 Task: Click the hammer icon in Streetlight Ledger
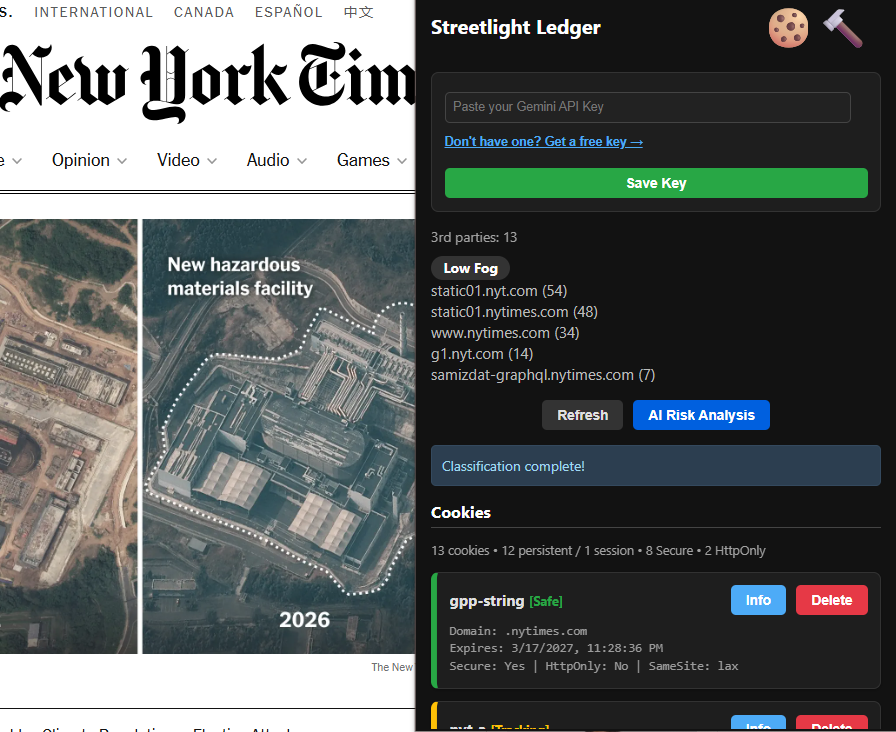click(x=843, y=28)
